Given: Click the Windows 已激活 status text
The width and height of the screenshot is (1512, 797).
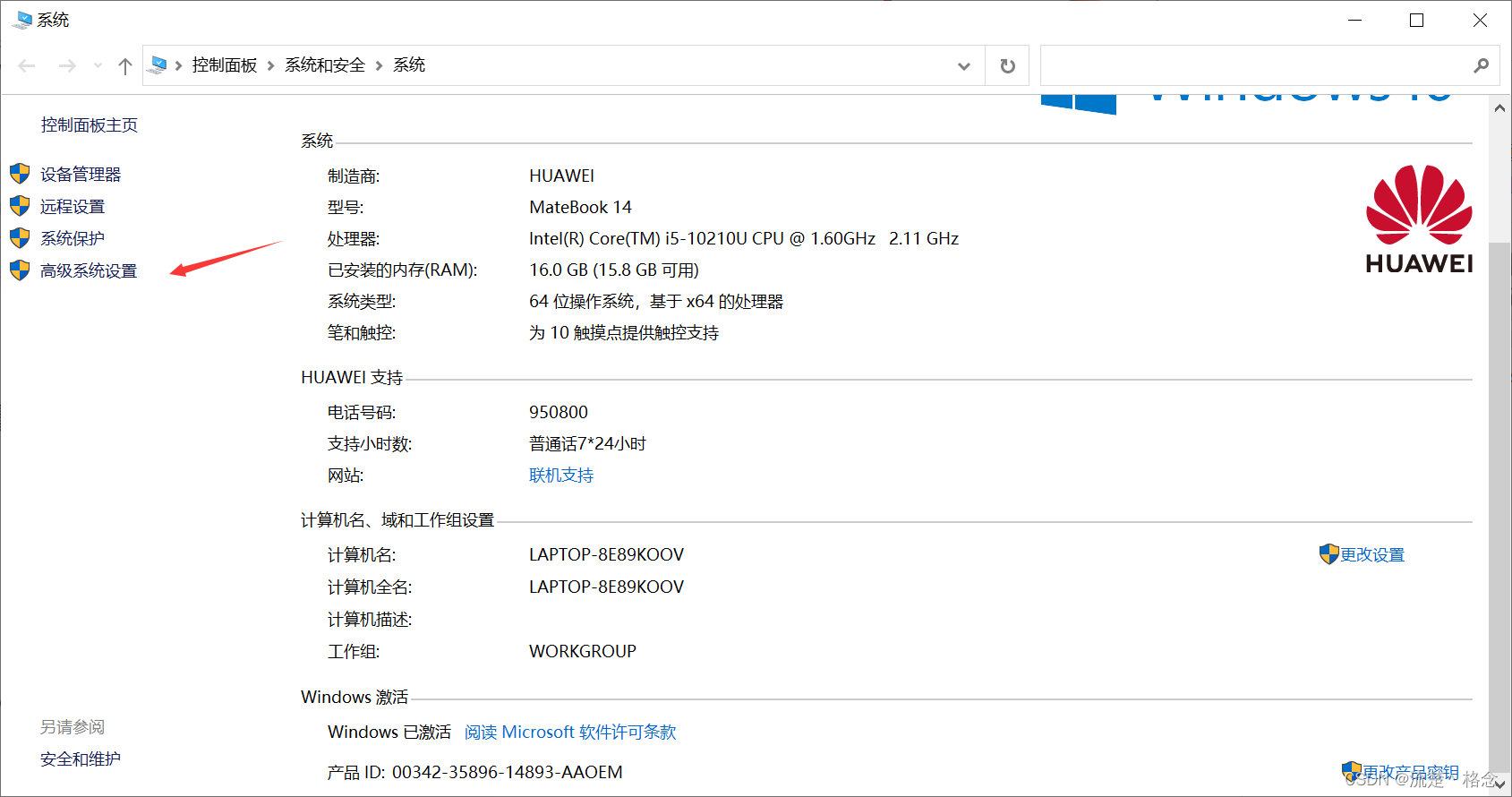Looking at the screenshot, I should point(389,733).
